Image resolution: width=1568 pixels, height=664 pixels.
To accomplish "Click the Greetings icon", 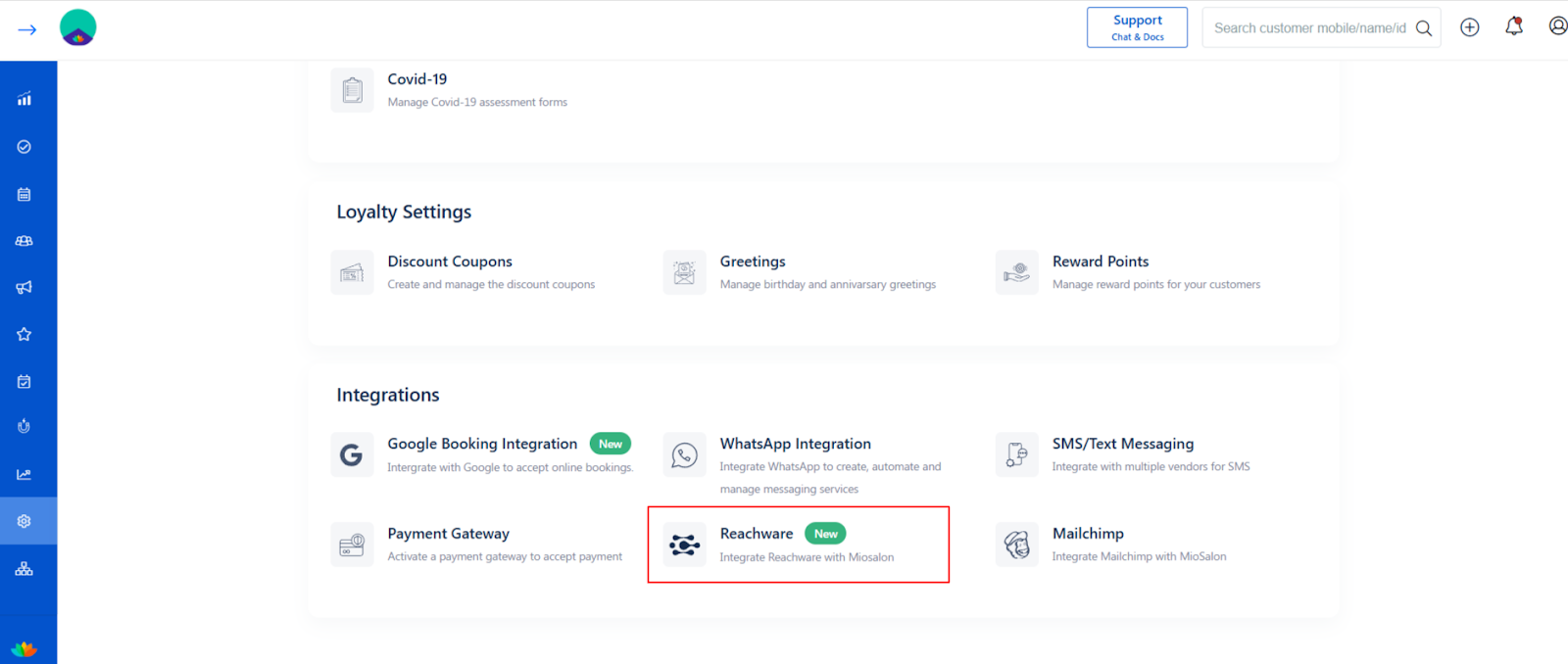I will click(x=685, y=272).
